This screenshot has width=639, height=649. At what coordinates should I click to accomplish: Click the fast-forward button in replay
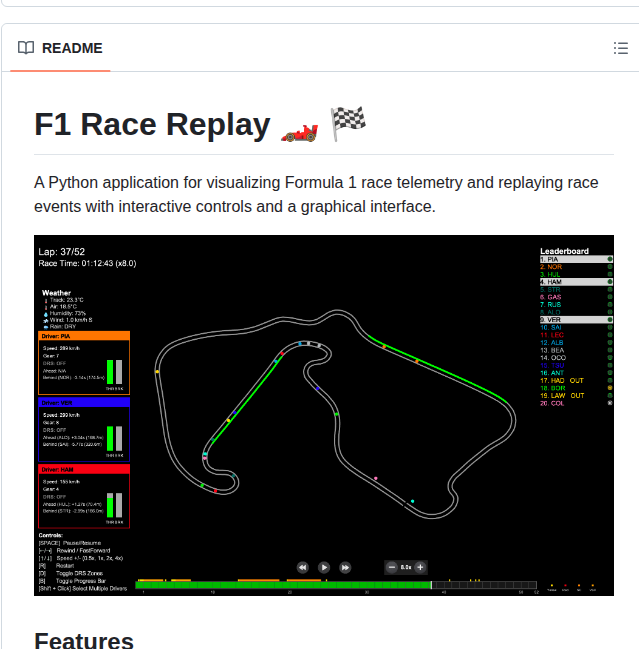tap(345, 567)
